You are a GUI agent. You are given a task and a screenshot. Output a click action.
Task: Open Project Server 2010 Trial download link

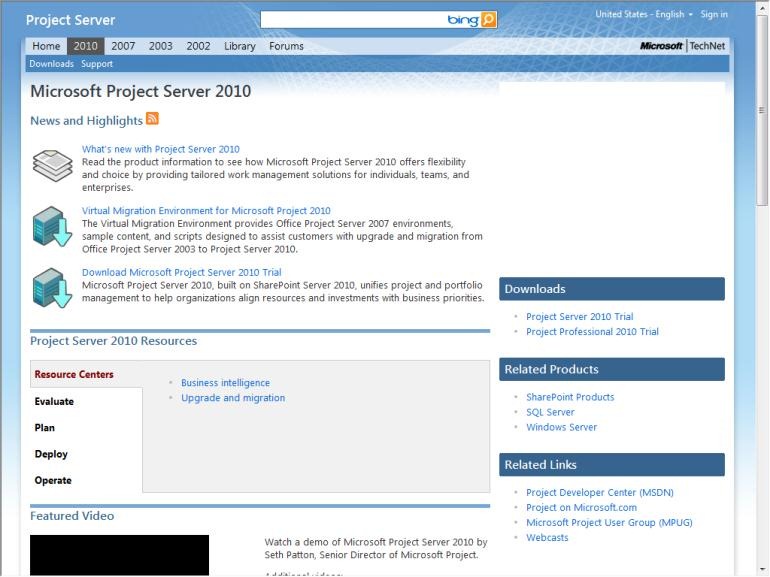(579, 317)
